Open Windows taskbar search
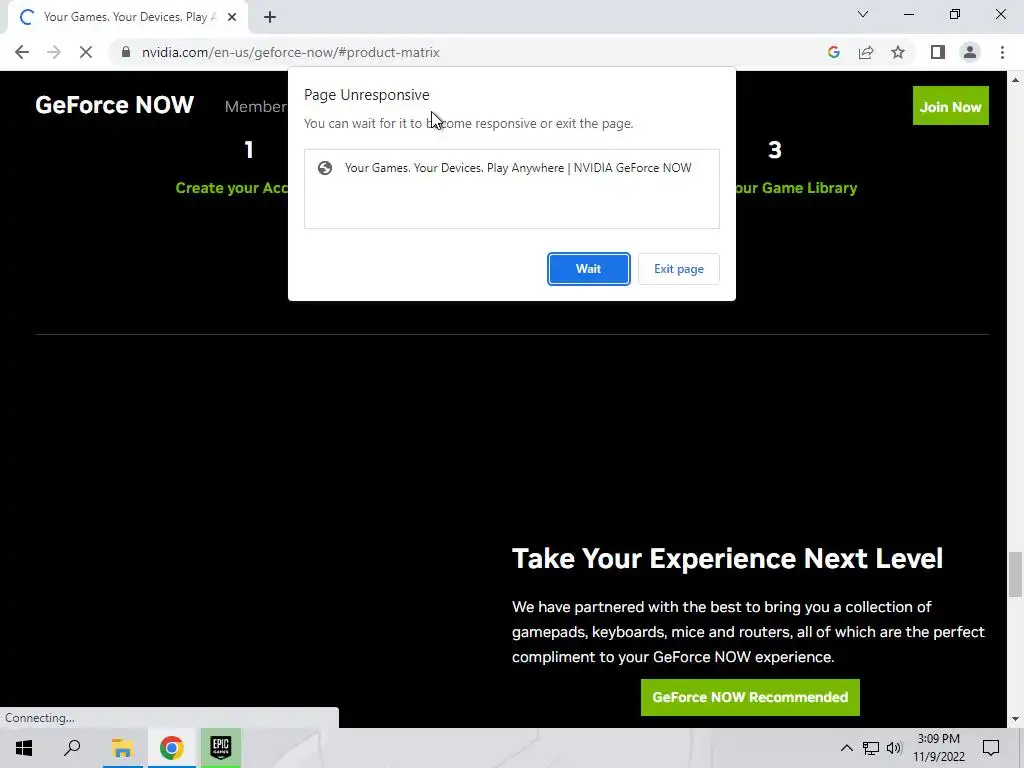 [72, 748]
